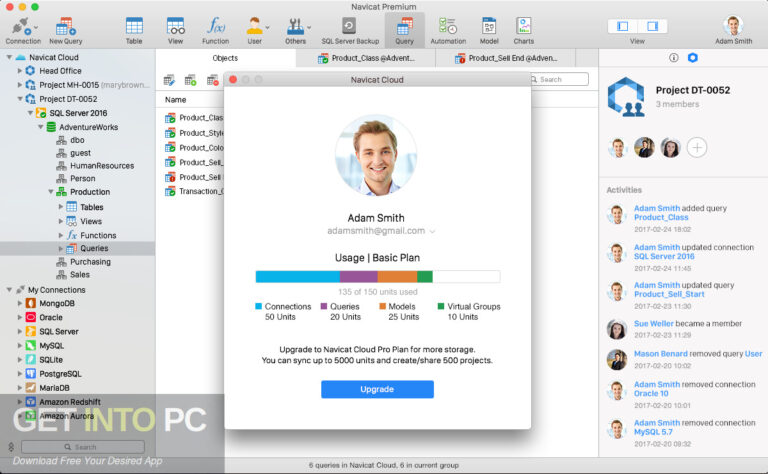Click the blue hexagon project icon tab
Screen dimensions: 768x474
(692, 58)
